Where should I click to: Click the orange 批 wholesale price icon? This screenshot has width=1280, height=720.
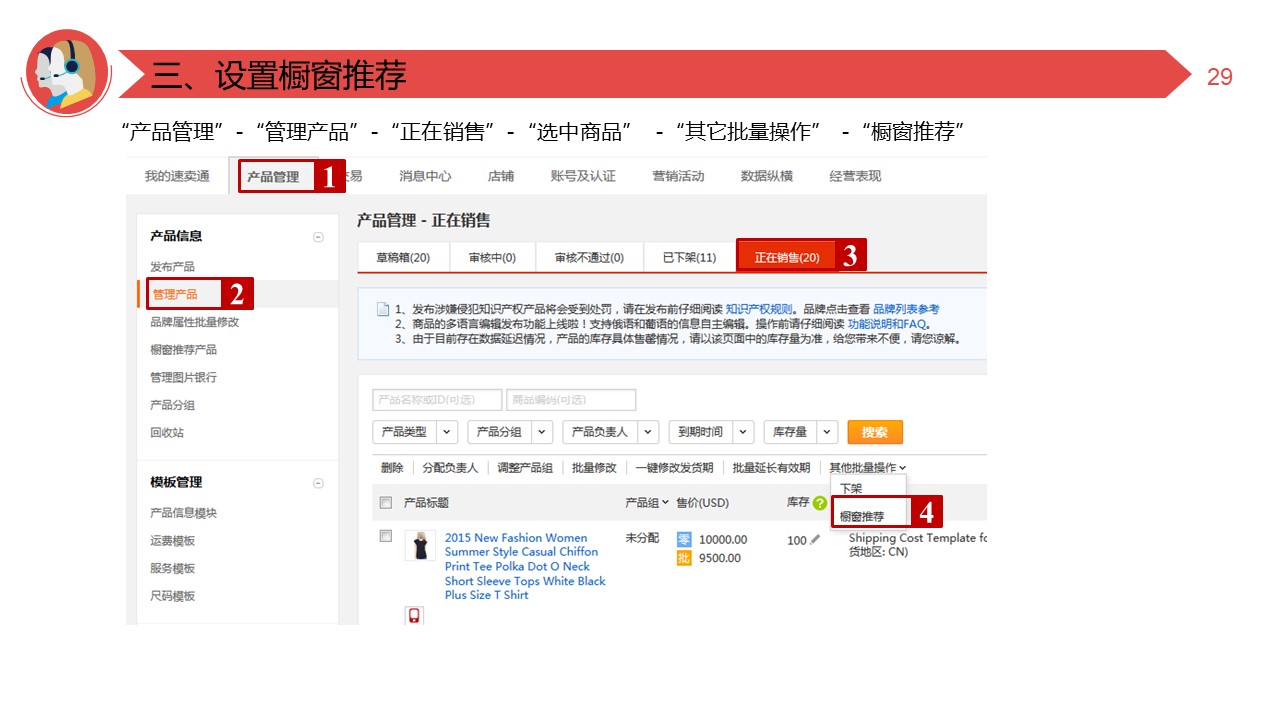point(684,558)
